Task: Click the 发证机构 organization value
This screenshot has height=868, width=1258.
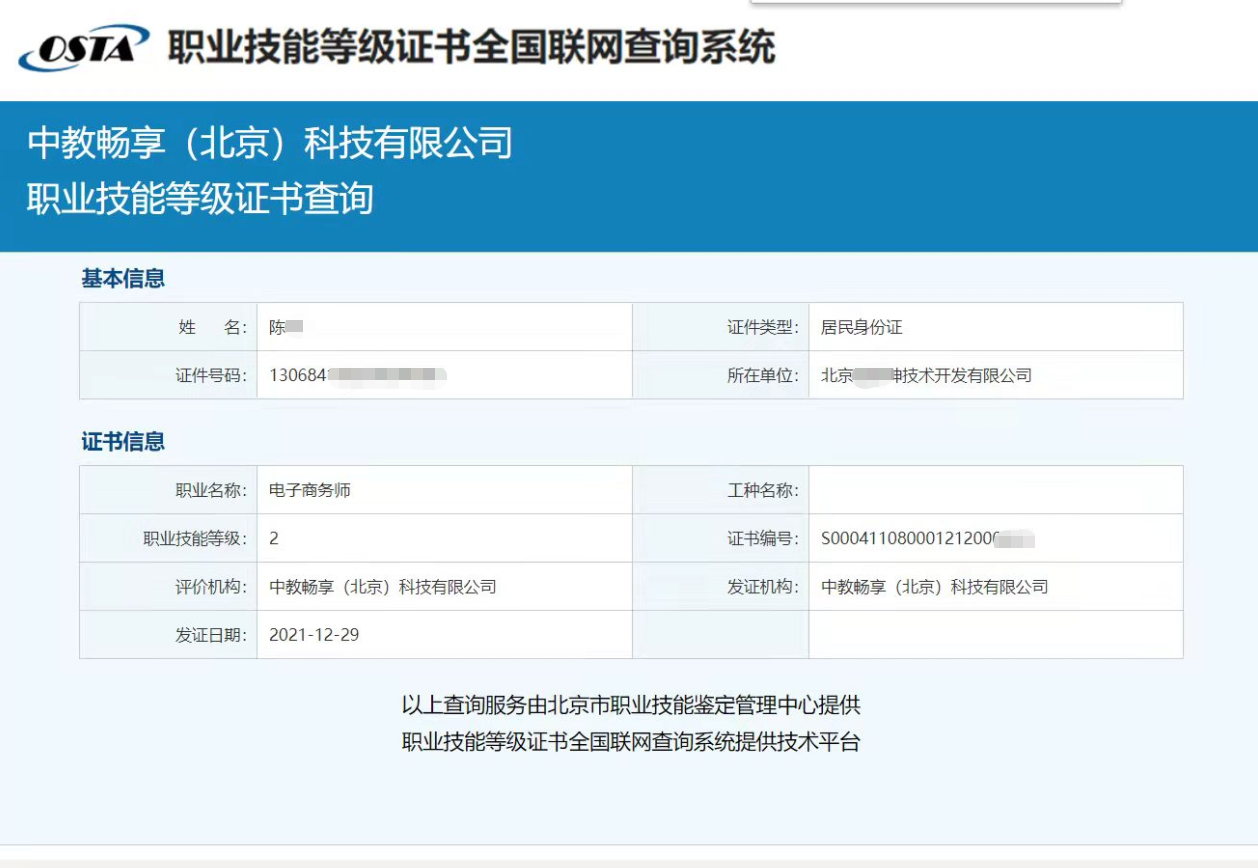Action: pyautogui.click(x=934, y=587)
